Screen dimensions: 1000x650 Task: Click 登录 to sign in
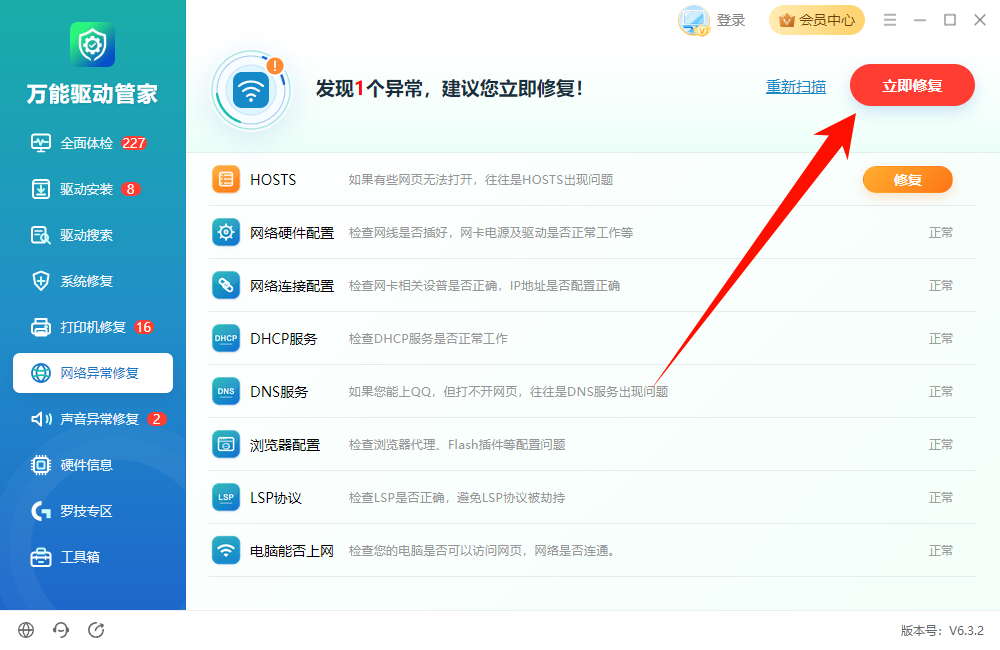coord(731,20)
